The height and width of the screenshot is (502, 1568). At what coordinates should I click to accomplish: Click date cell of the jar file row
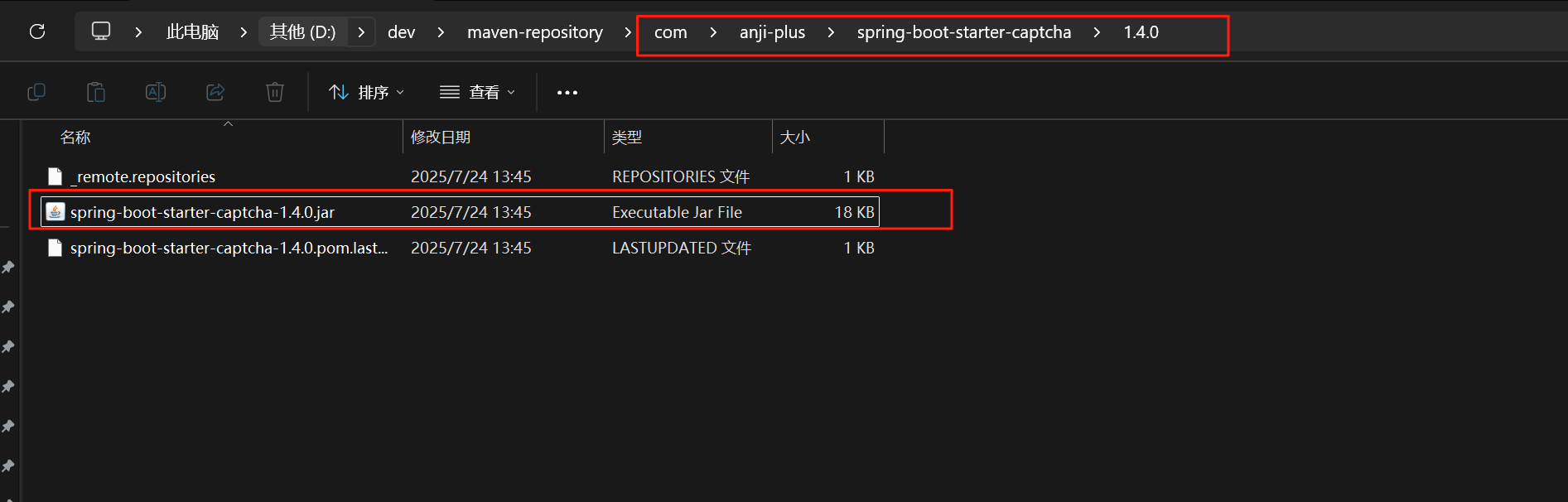point(471,212)
